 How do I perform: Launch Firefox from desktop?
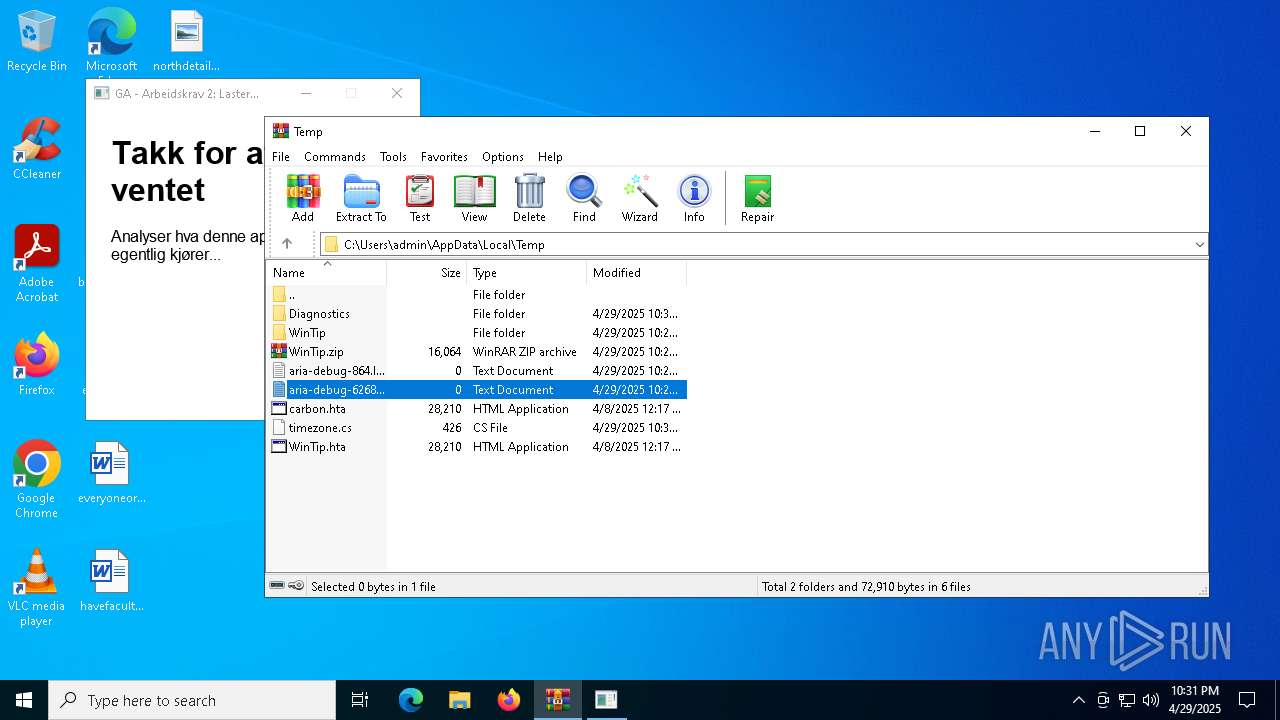(x=37, y=365)
